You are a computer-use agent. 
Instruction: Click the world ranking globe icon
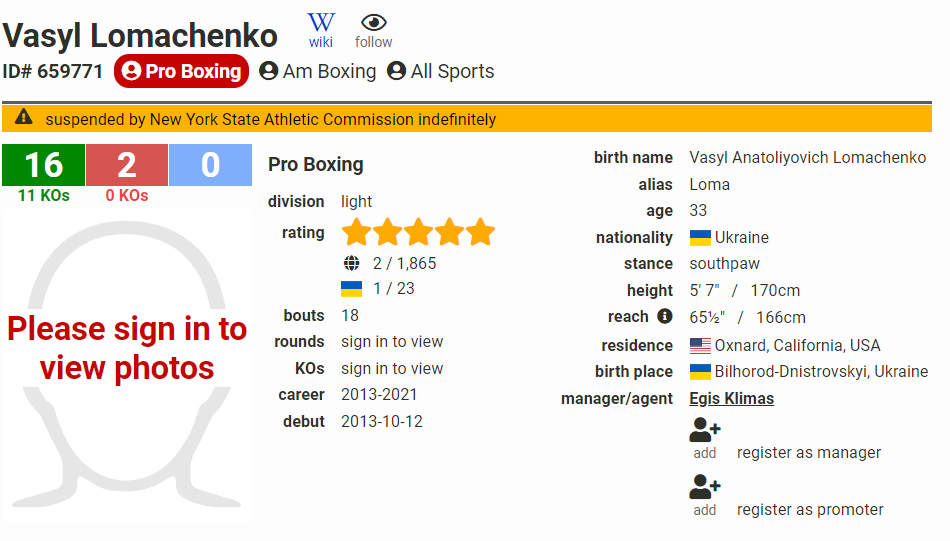[351, 264]
